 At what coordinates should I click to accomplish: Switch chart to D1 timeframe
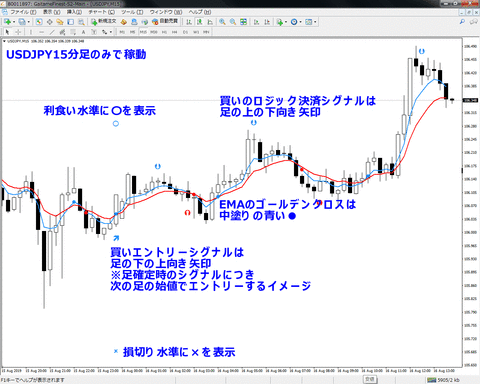tap(185, 32)
